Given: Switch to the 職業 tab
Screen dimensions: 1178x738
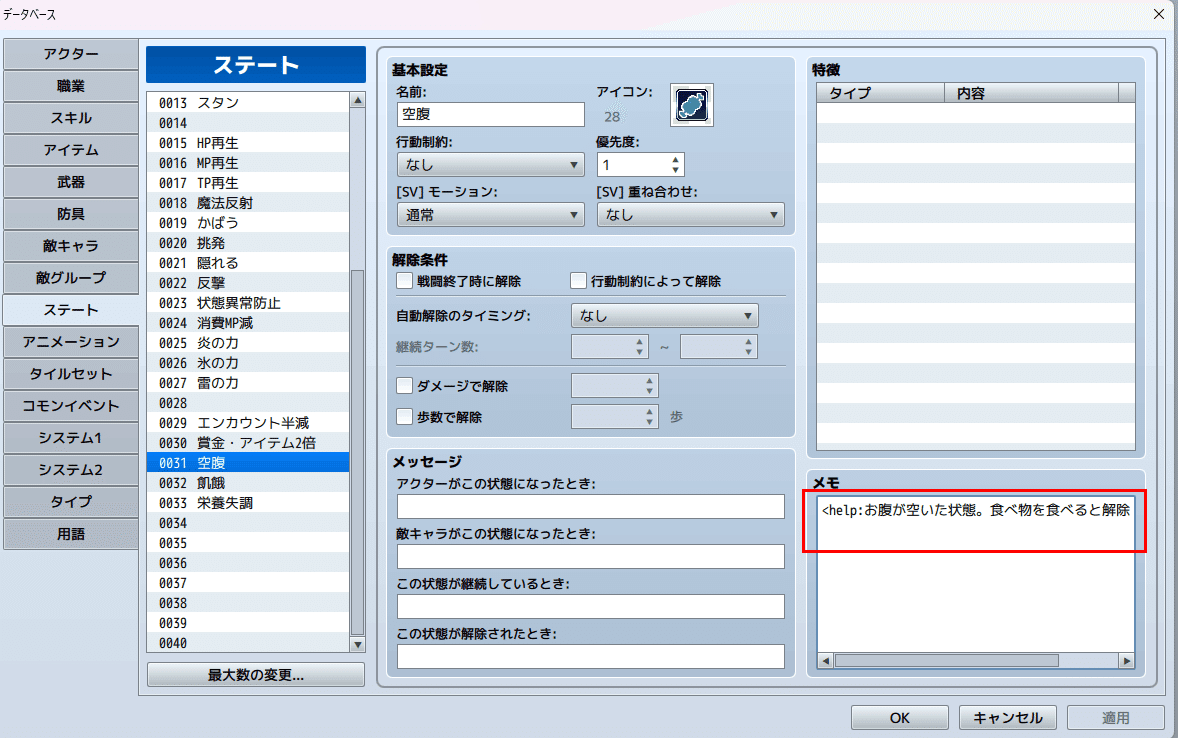Looking at the screenshot, I should click(71, 86).
